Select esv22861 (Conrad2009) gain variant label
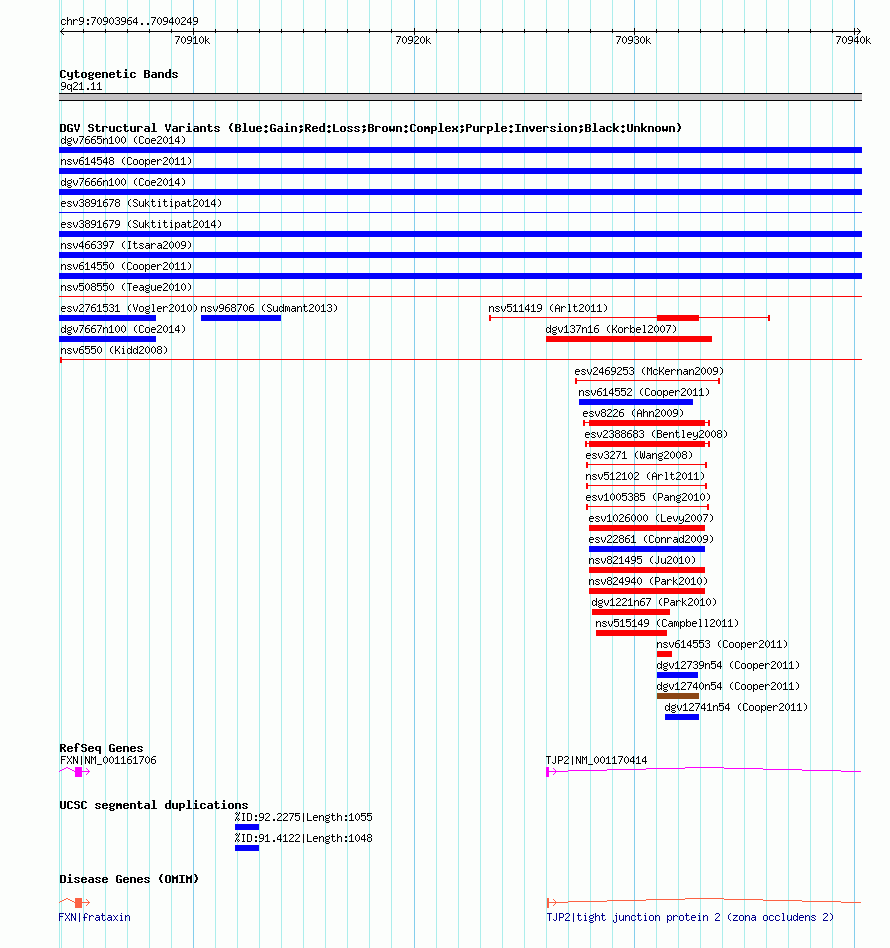 coord(651,539)
